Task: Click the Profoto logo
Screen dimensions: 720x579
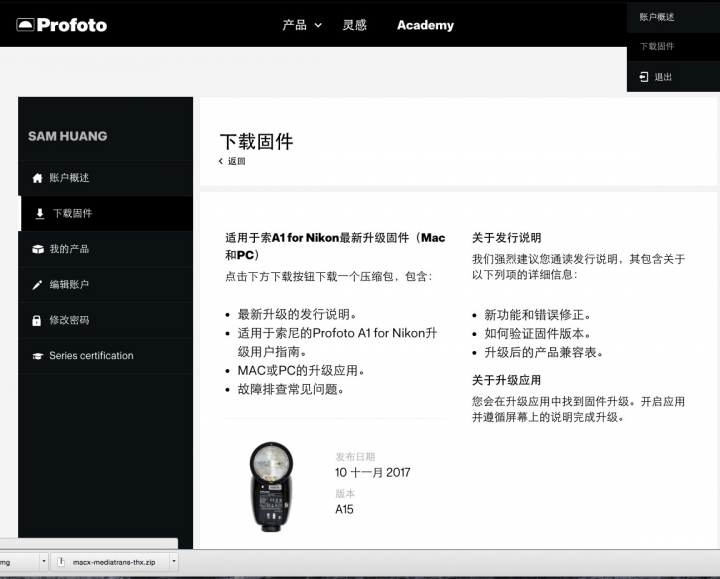Action: [x=62, y=25]
